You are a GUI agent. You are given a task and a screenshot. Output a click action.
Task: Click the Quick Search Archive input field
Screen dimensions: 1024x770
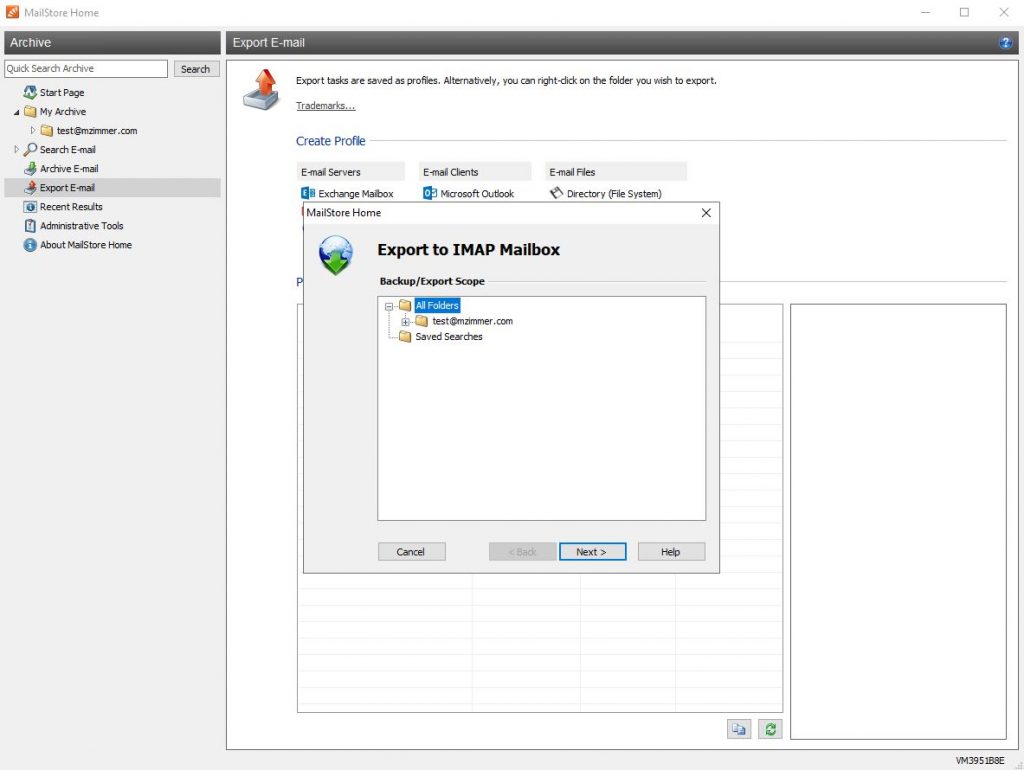click(86, 69)
